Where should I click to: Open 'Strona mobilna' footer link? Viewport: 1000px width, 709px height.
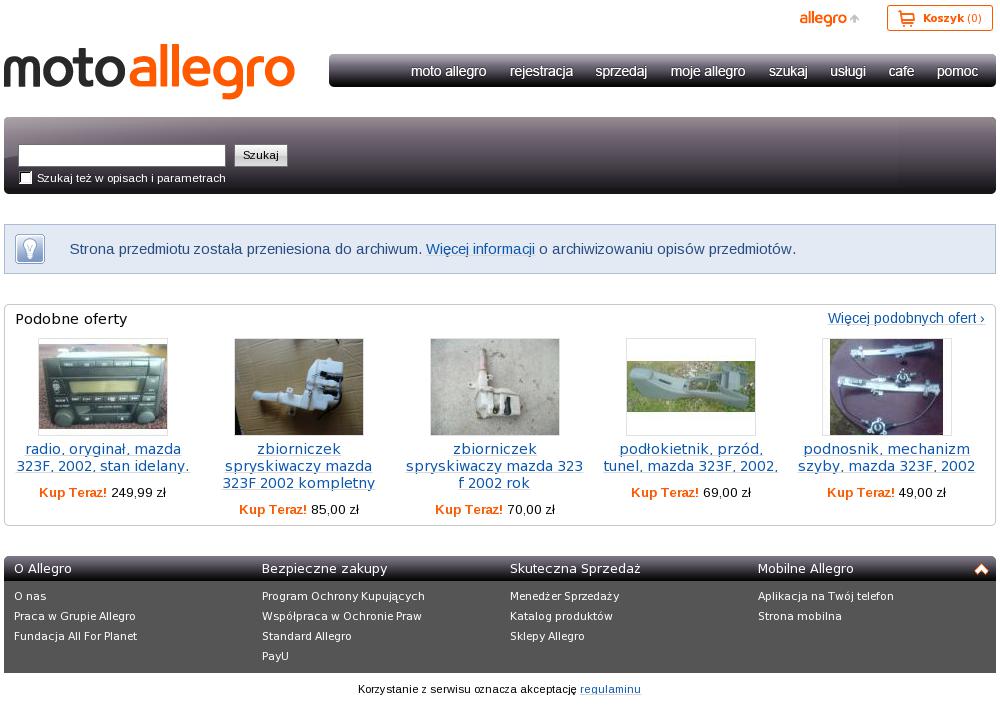[800, 616]
